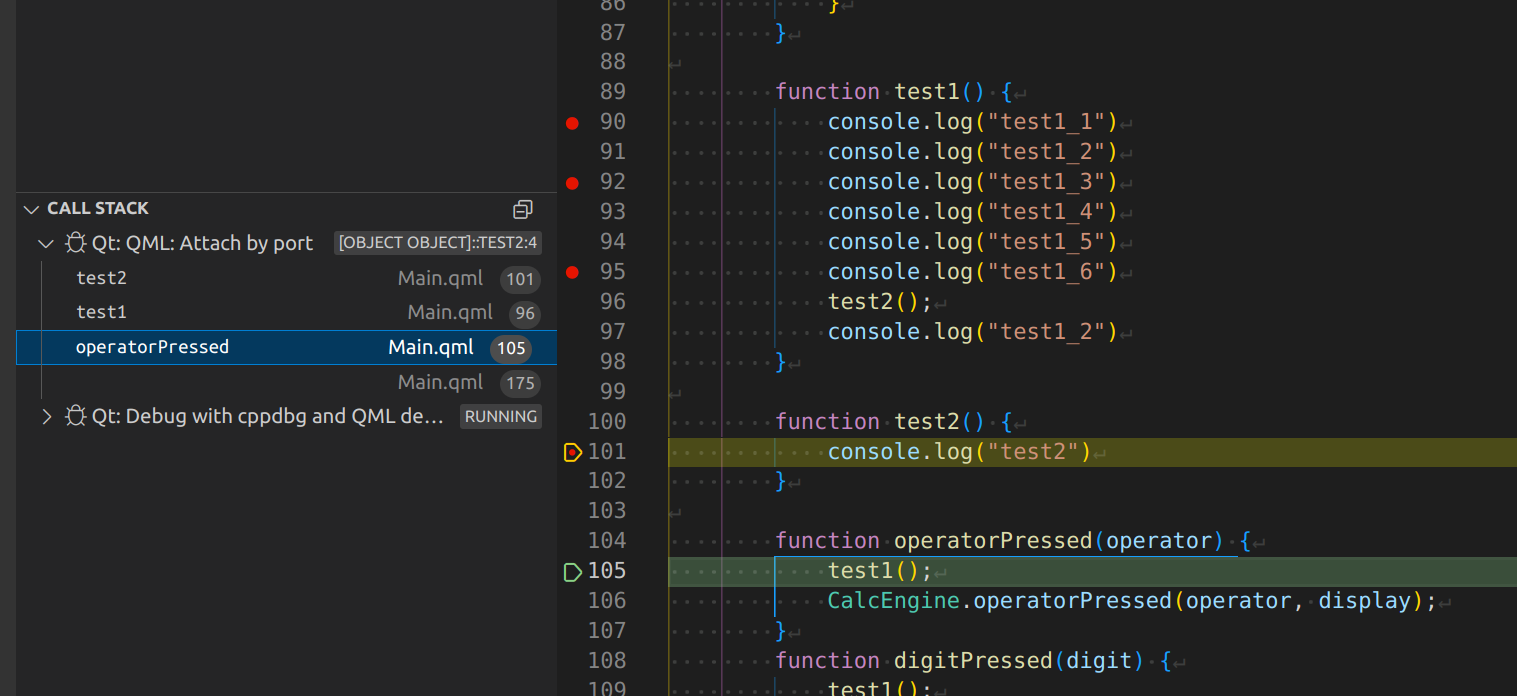Select the test2 frame in the call stack
1517x696 pixels.
coord(101,277)
